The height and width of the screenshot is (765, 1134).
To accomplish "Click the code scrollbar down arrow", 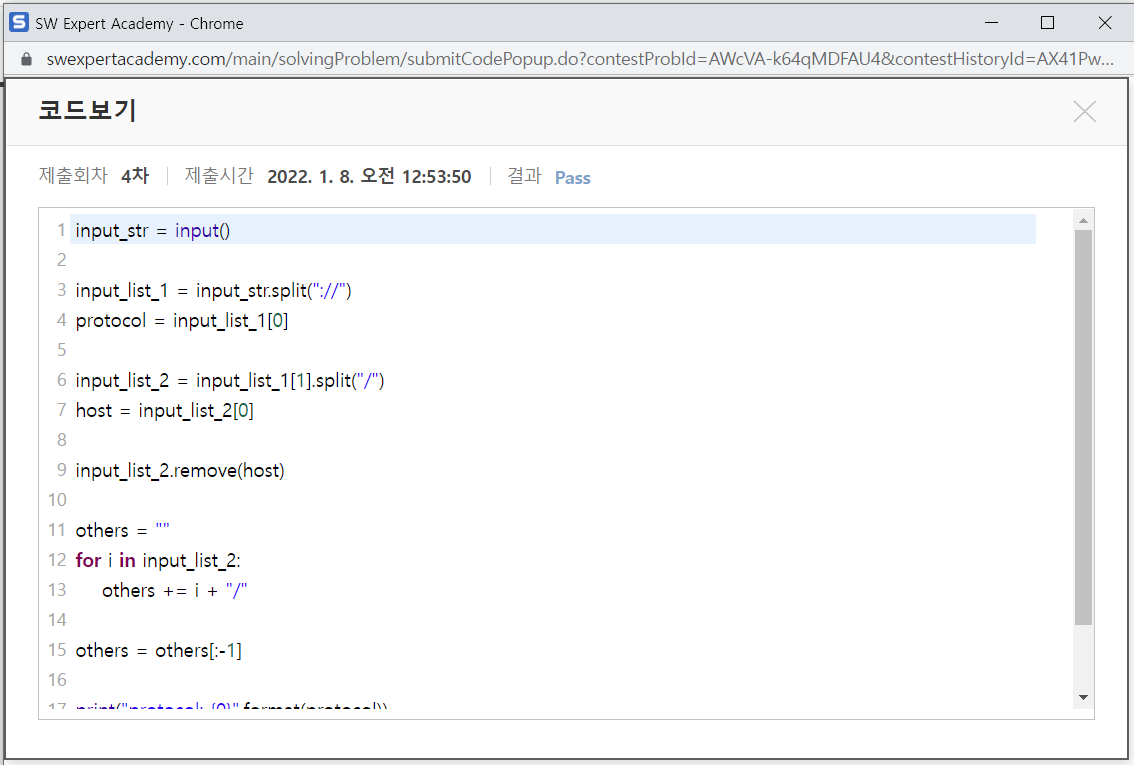I will 1083,697.
